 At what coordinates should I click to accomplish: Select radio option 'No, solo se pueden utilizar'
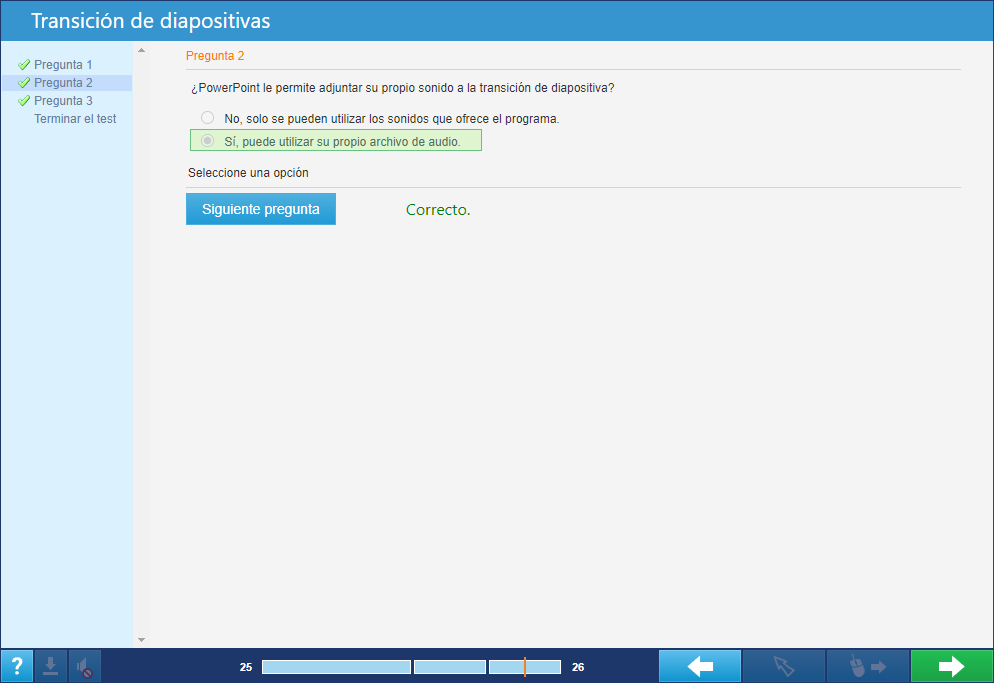(x=207, y=117)
